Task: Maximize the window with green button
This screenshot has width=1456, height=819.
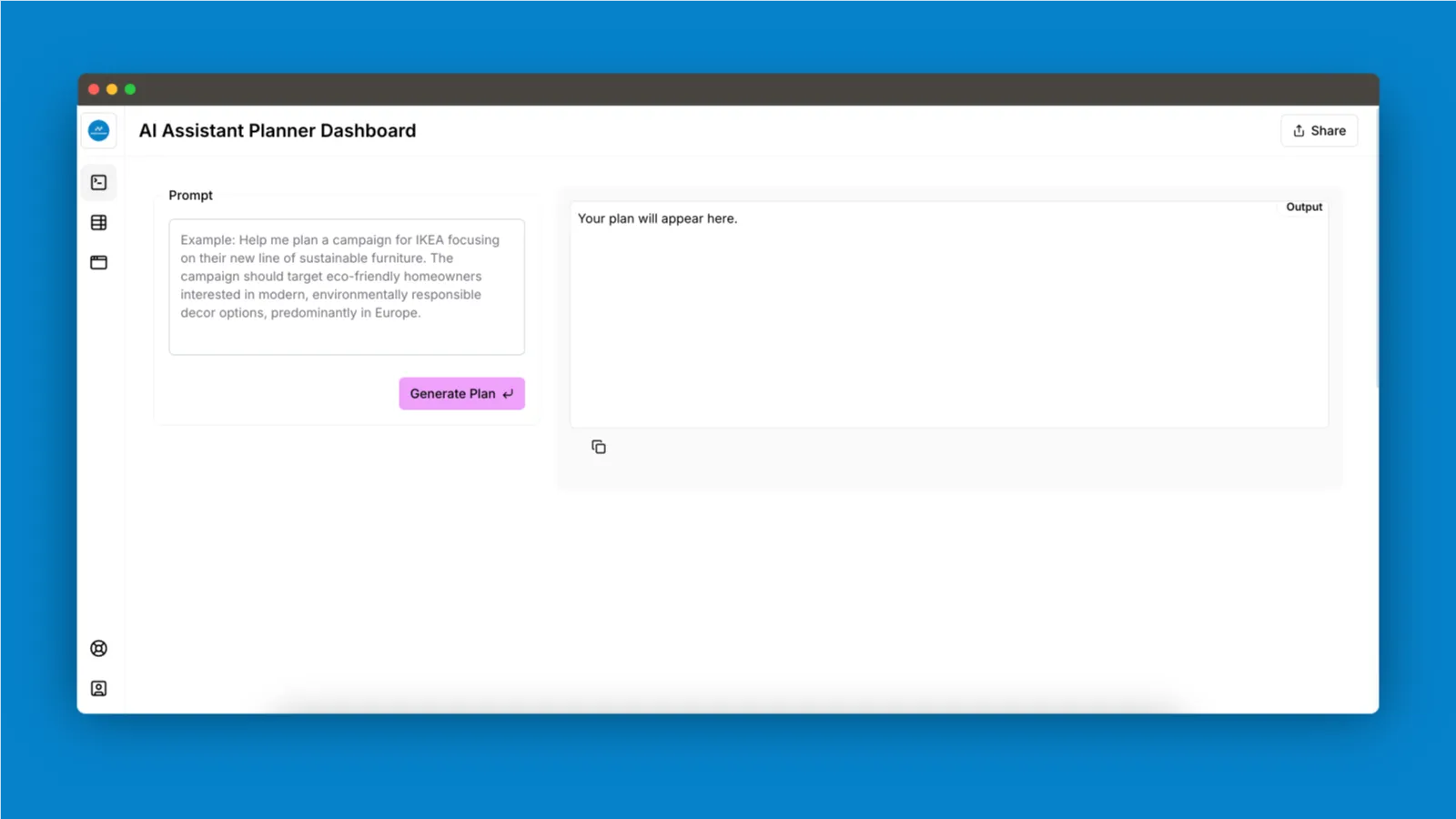Action: [130, 89]
